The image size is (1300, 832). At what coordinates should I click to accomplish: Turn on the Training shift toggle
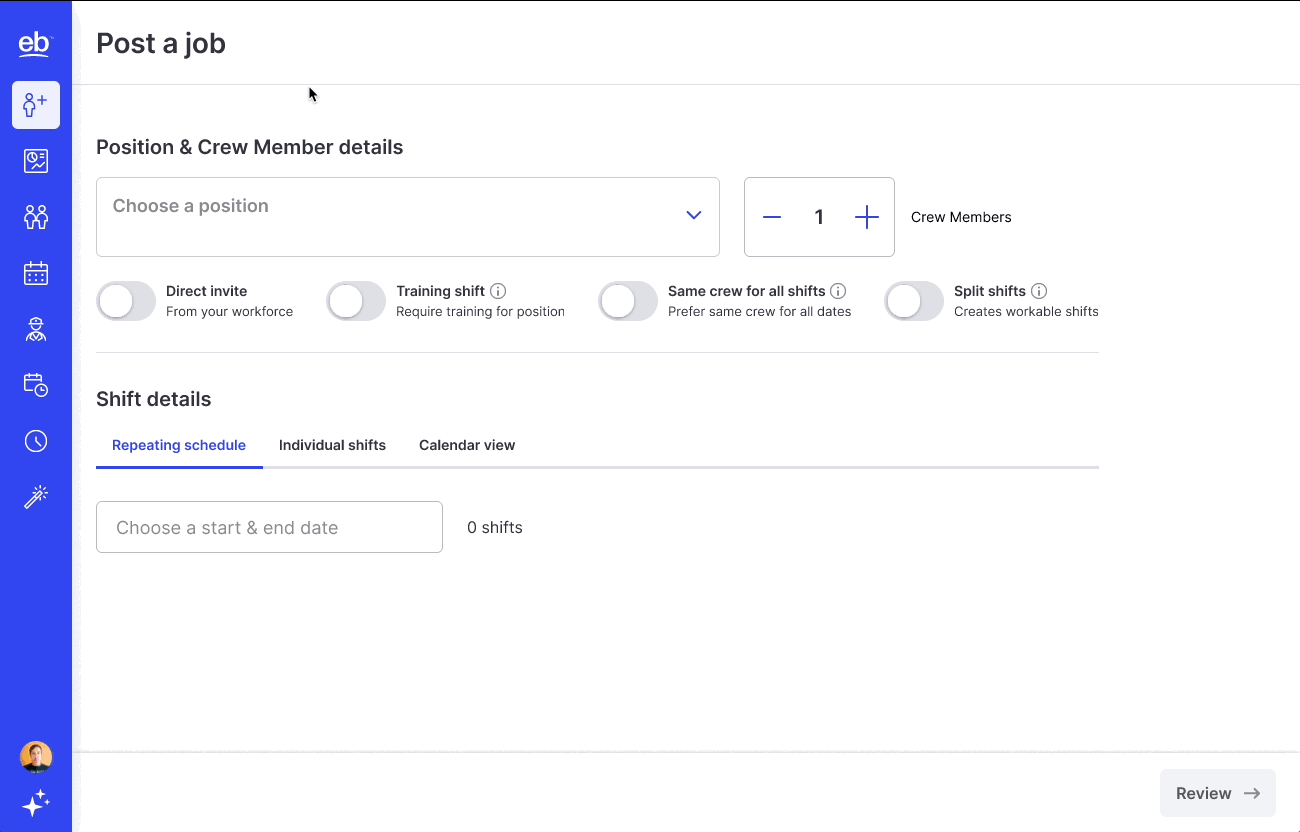(356, 301)
